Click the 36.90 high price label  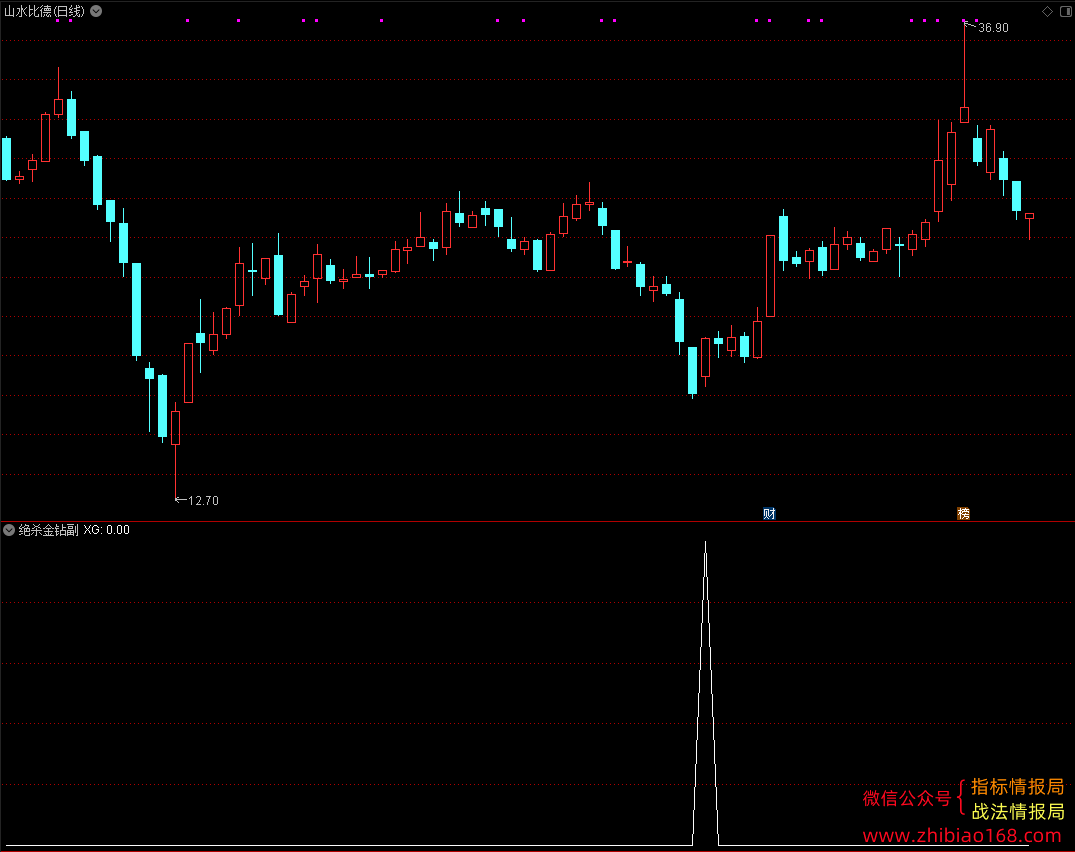click(993, 28)
